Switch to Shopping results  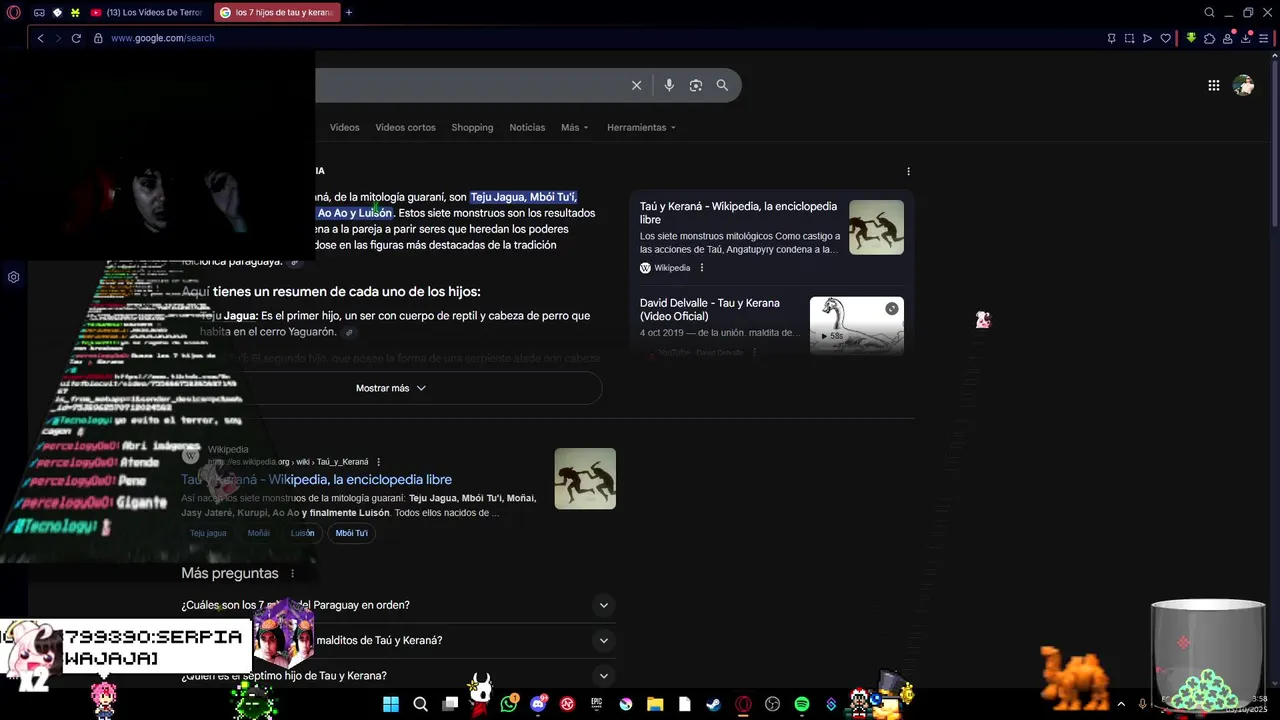(x=472, y=127)
